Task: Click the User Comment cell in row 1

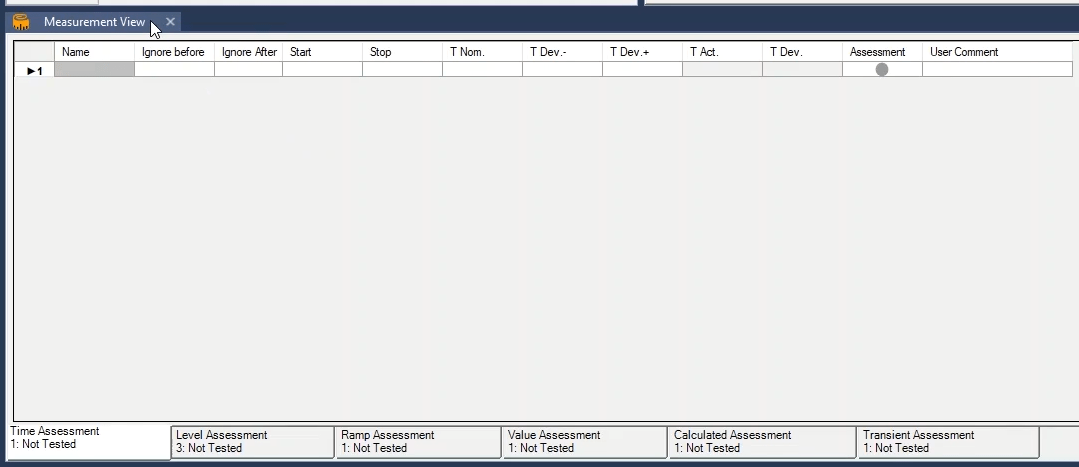Action: [996, 70]
